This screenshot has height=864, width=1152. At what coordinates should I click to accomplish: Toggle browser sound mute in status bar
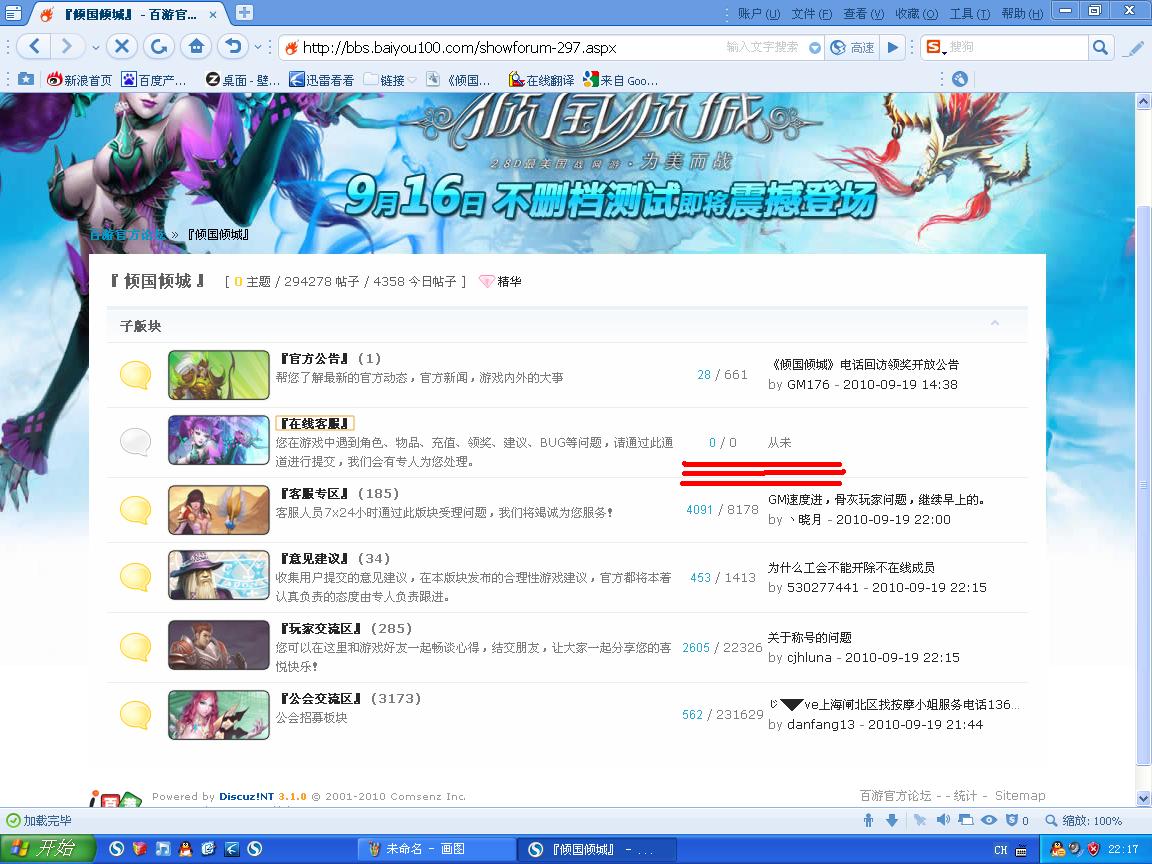coord(942,820)
